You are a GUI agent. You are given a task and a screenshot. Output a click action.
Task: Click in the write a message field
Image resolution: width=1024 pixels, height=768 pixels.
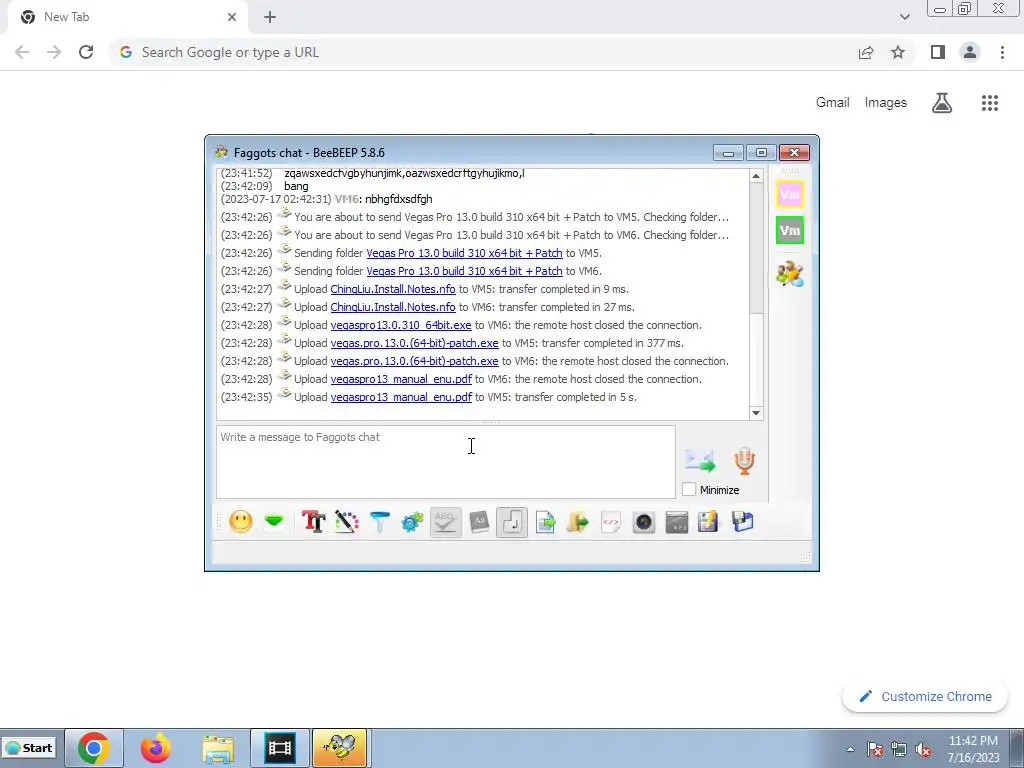(x=445, y=462)
